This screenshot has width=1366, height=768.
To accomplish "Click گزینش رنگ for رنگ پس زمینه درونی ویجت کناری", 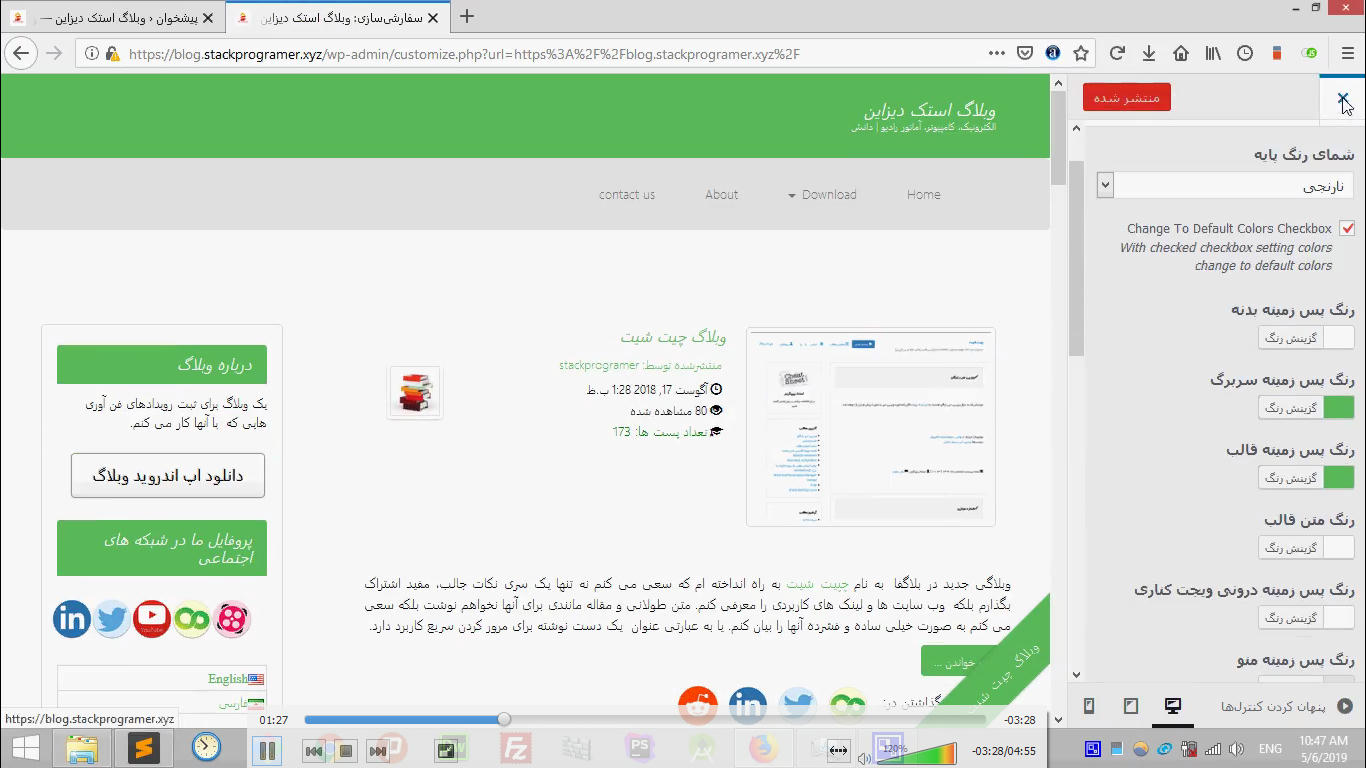I will pos(1291,618).
